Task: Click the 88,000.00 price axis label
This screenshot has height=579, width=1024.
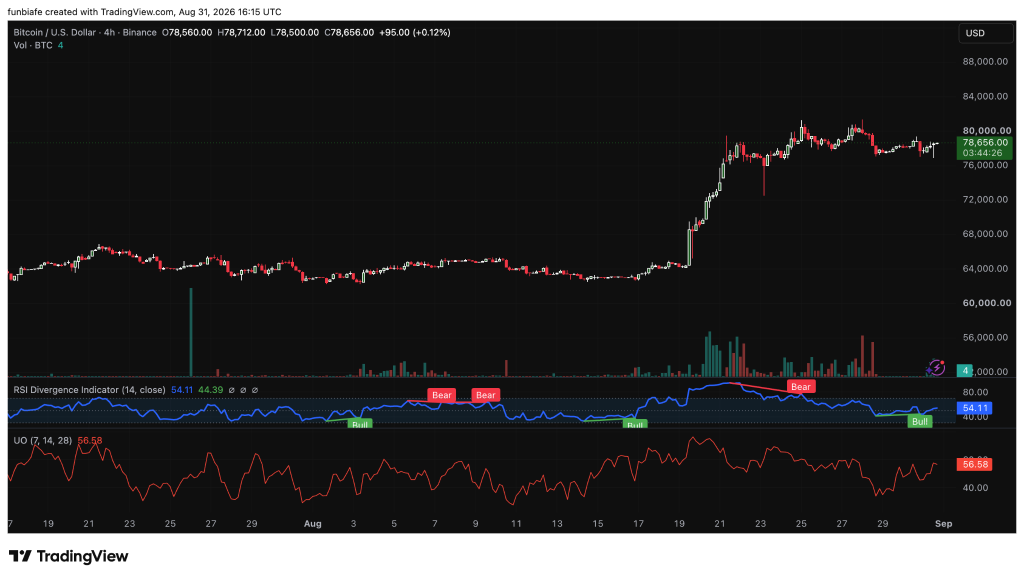Action: tap(985, 61)
